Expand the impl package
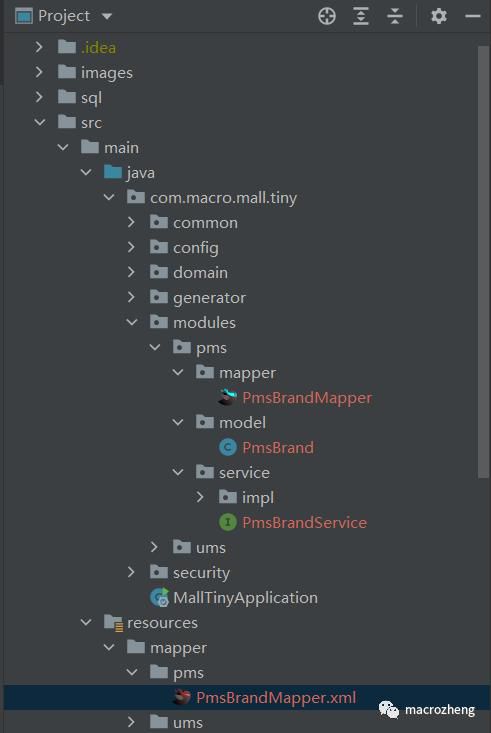 200,497
